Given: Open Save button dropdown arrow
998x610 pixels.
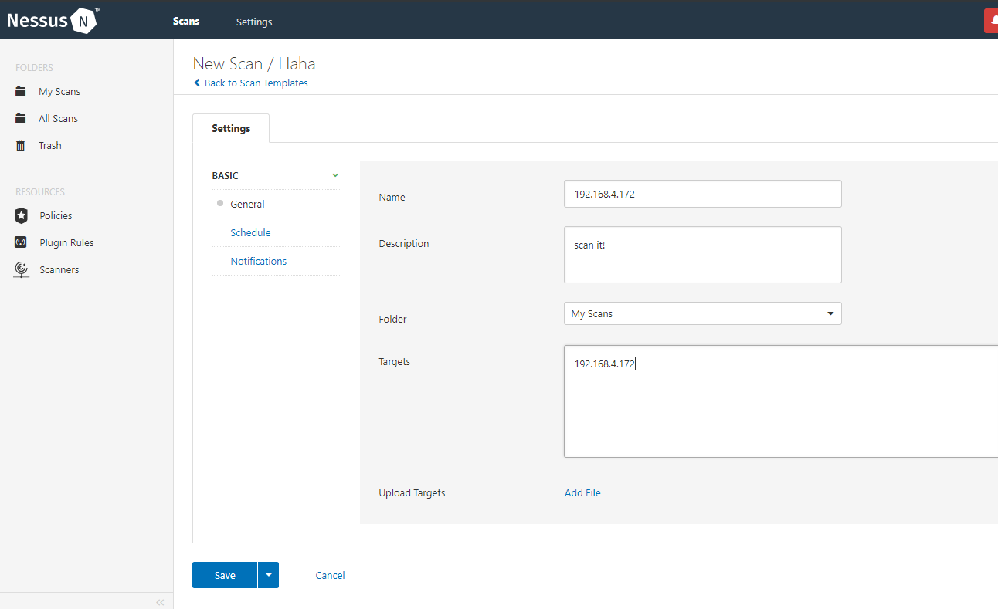Looking at the screenshot, I should click(x=269, y=575).
